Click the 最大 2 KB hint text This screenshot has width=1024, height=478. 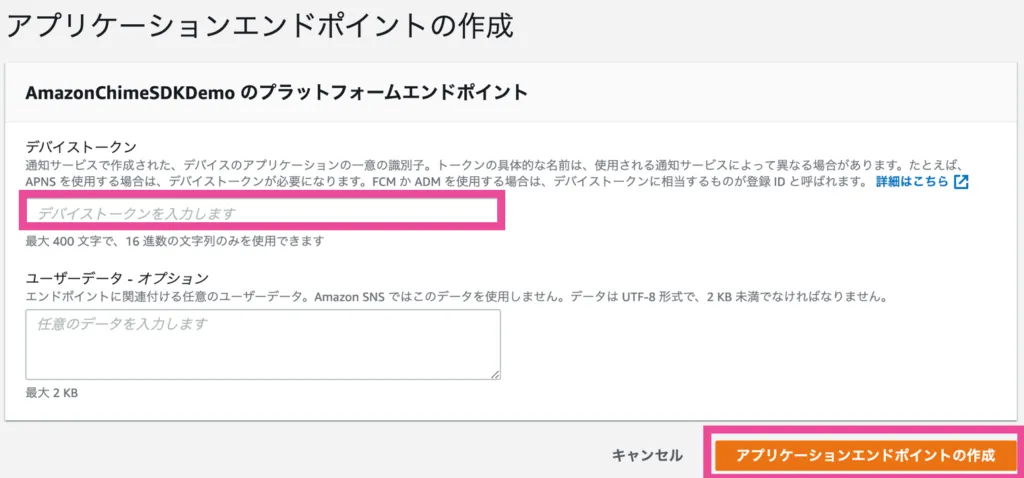pyautogui.click(x=52, y=393)
